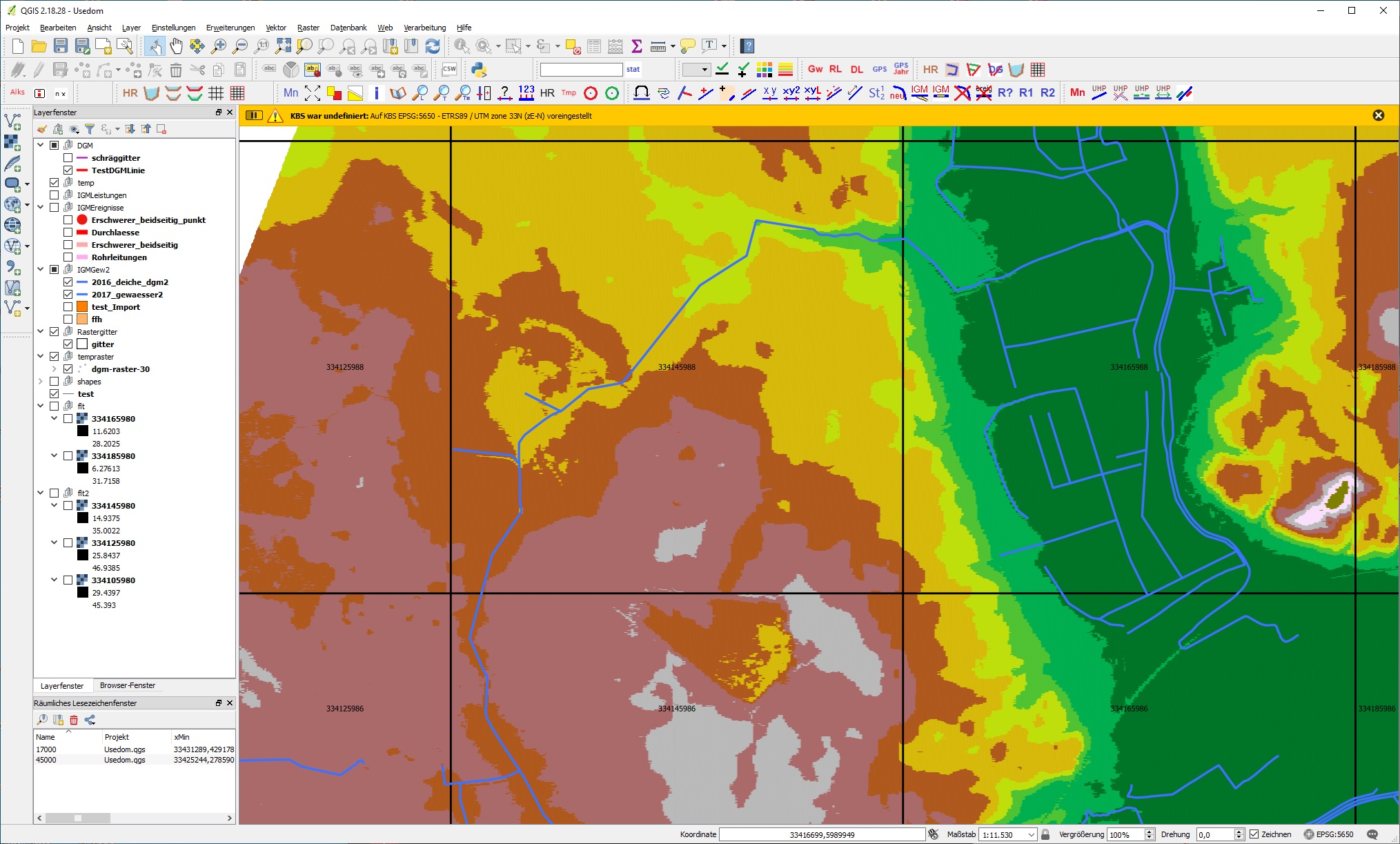Click the orange test_Import color swatch
The width and height of the screenshot is (1400, 844).
82,307
